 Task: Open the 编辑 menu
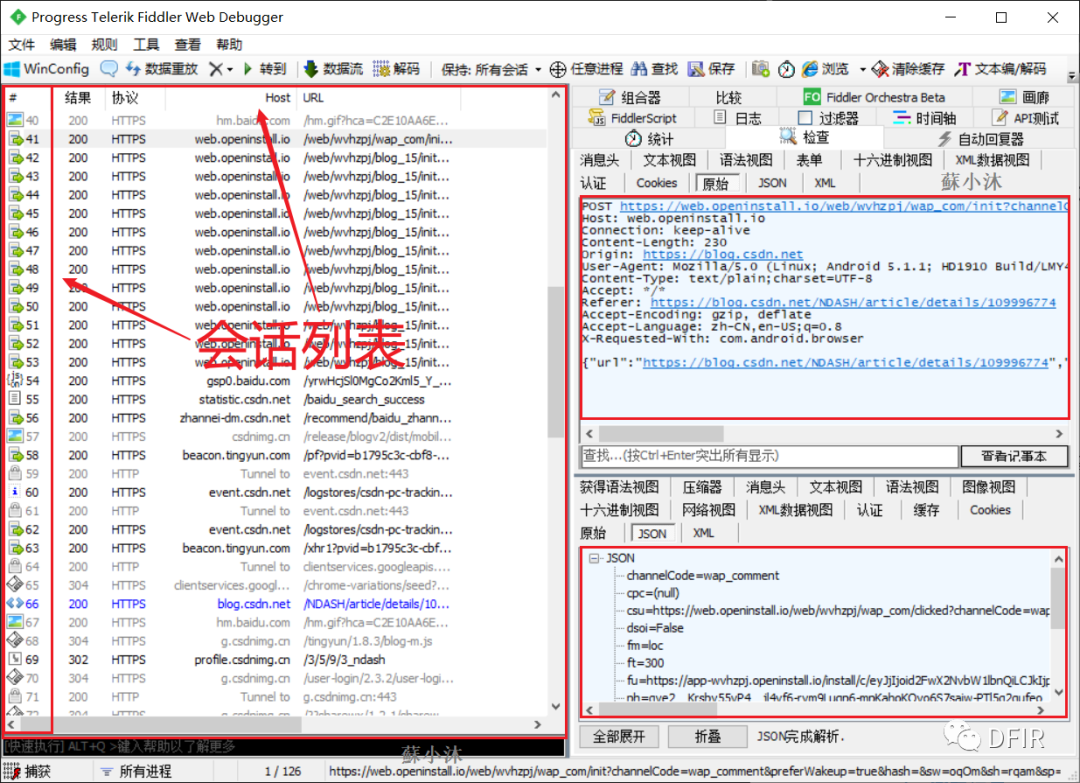[x=63, y=45]
